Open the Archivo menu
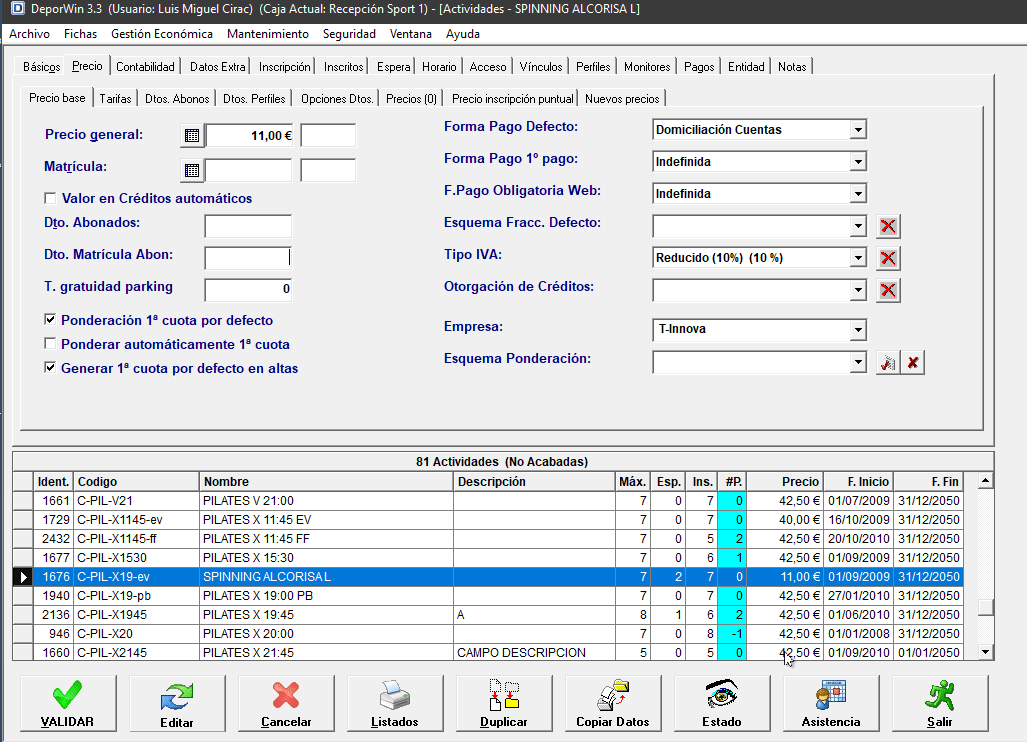This screenshot has width=1027, height=742. click(29, 34)
